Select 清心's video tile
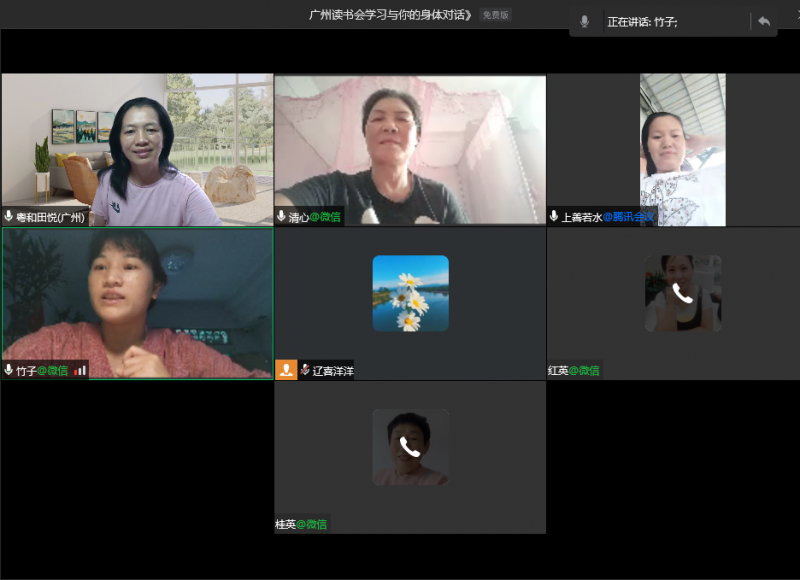This screenshot has width=800, height=580. 410,150
